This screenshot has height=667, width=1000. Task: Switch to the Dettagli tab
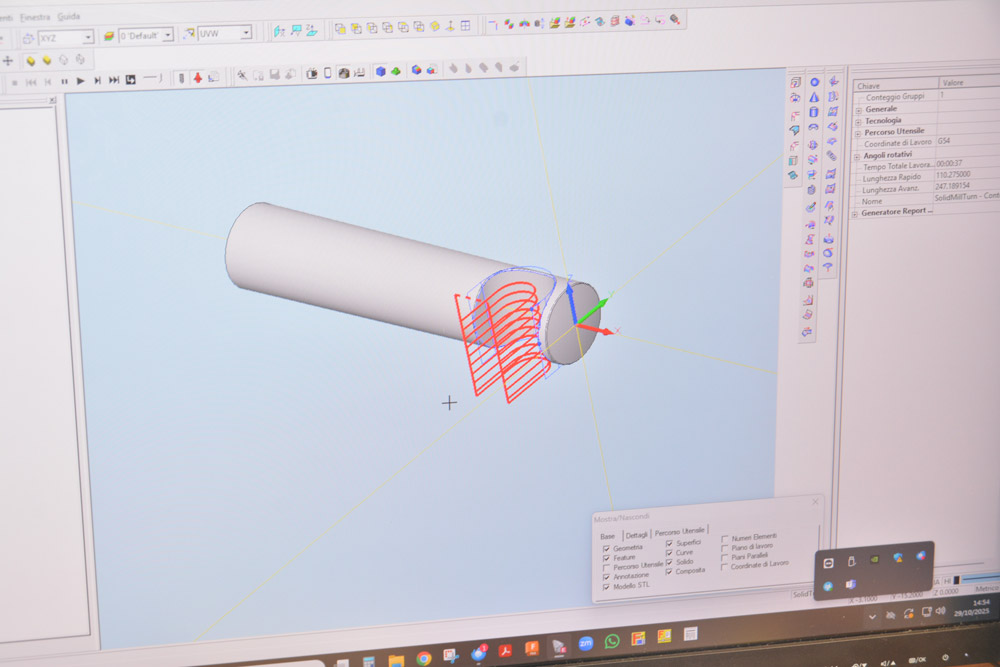point(637,536)
